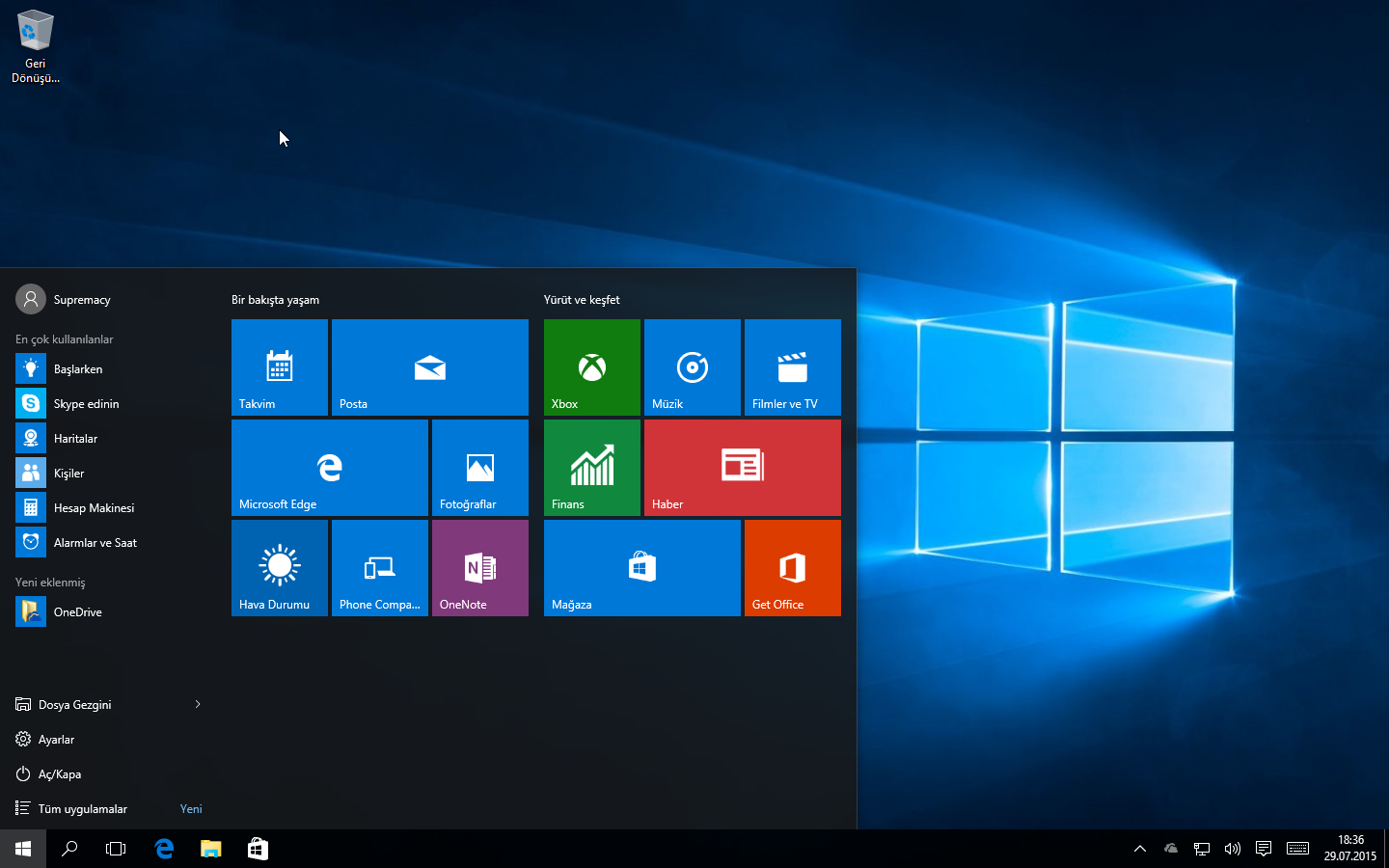Click the OneDrive cloud tray icon

[1171, 849]
